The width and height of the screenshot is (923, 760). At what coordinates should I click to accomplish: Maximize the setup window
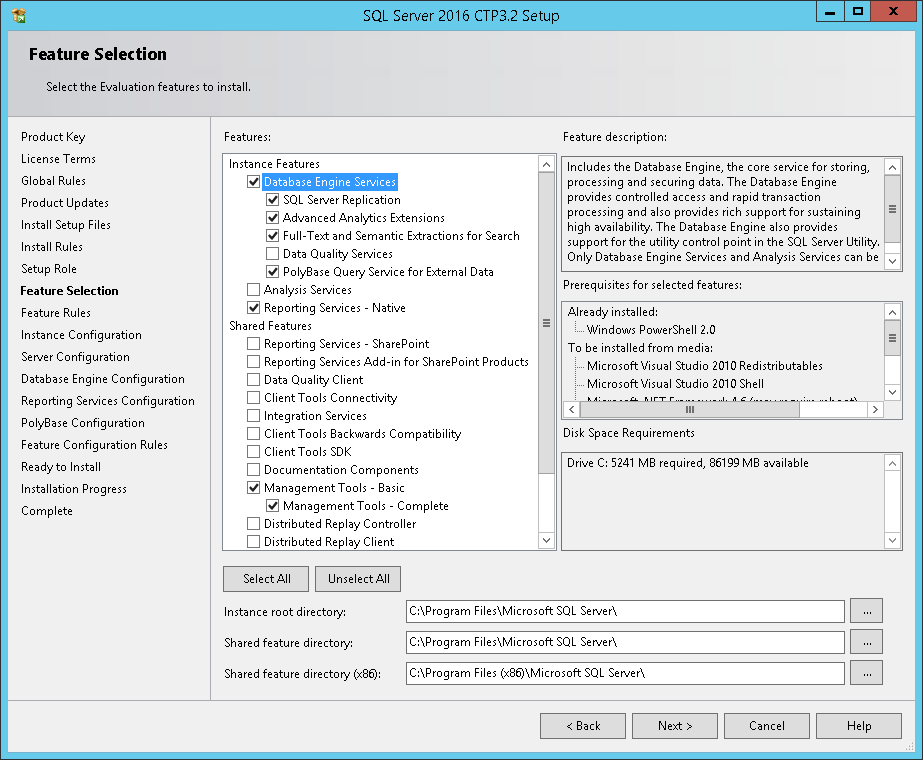858,11
